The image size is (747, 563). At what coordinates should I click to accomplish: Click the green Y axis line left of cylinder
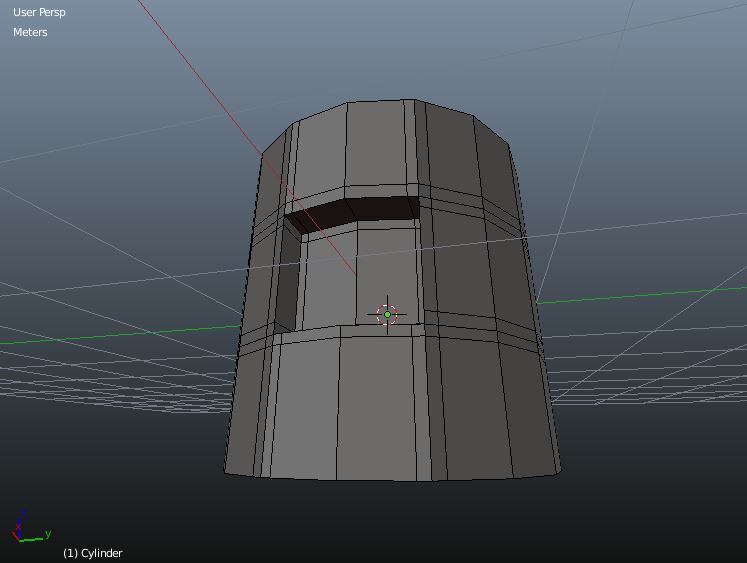(x=119, y=335)
